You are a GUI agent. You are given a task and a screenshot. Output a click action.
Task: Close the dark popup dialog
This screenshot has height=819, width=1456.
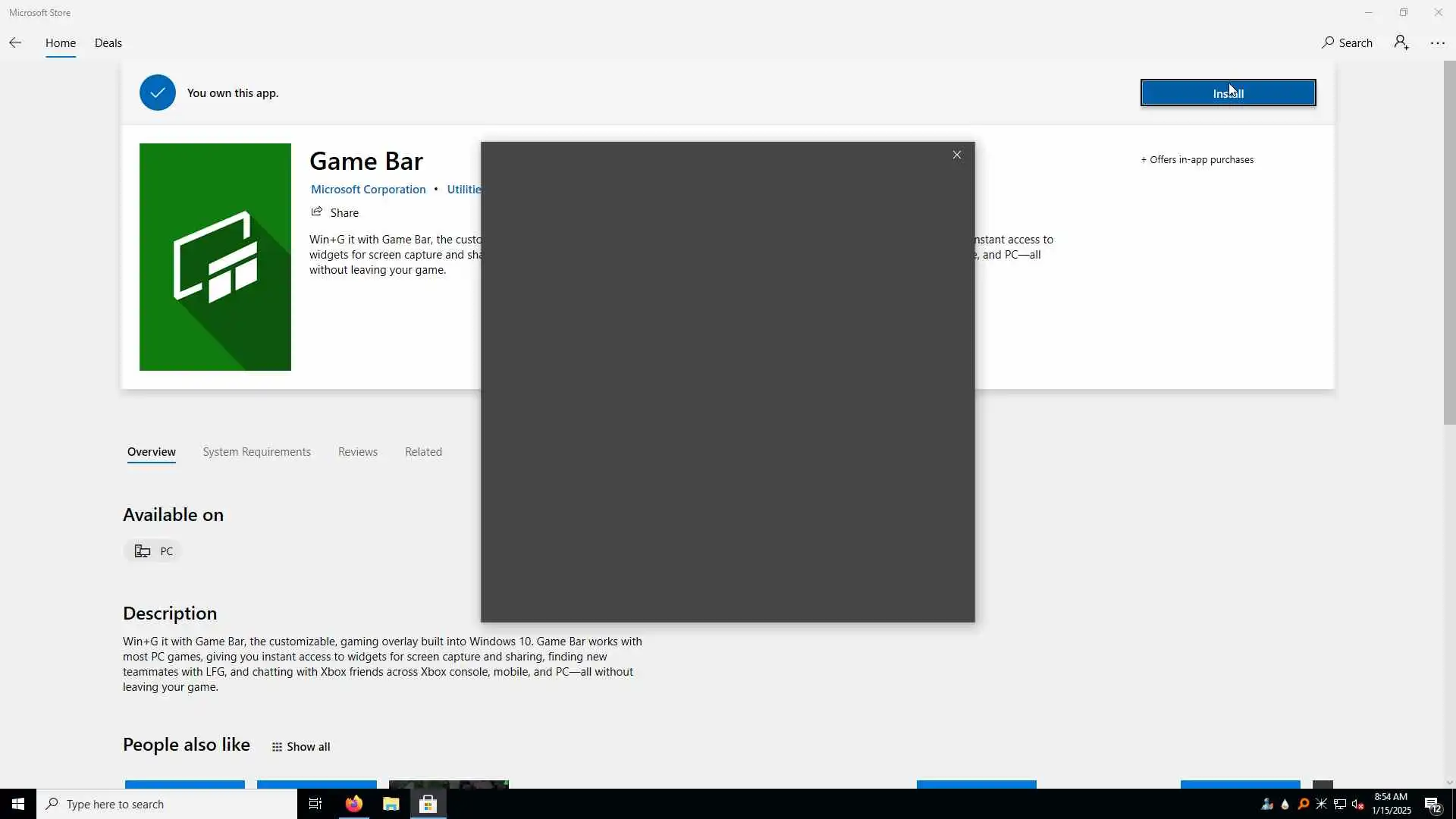956,155
